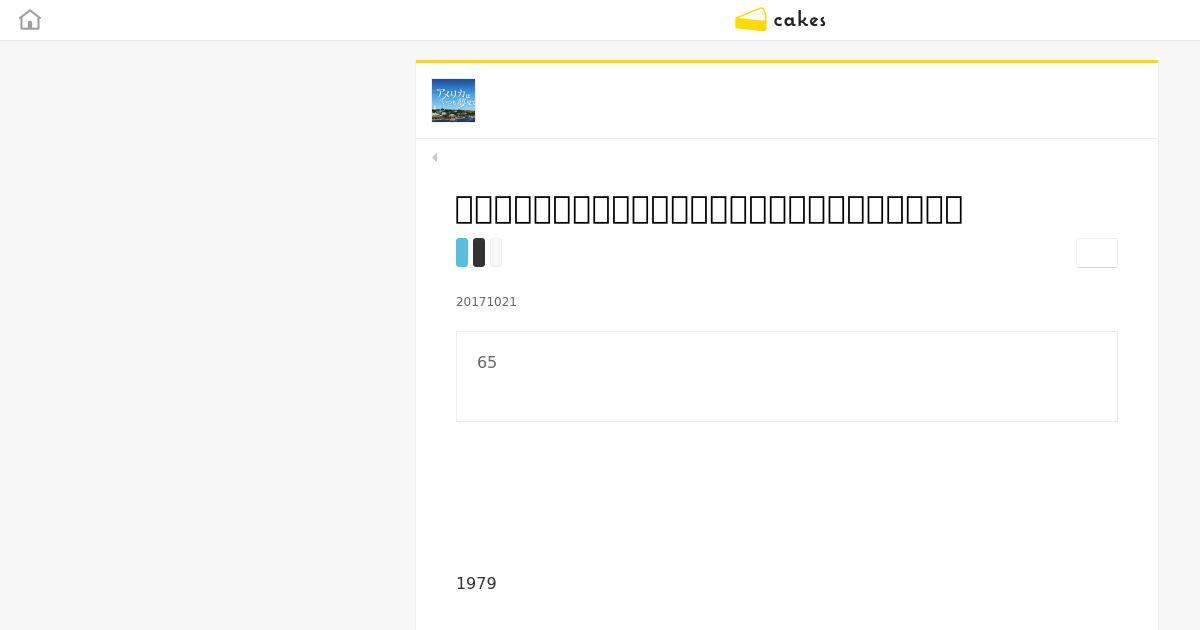Click the number 65 in summary

[487, 362]
